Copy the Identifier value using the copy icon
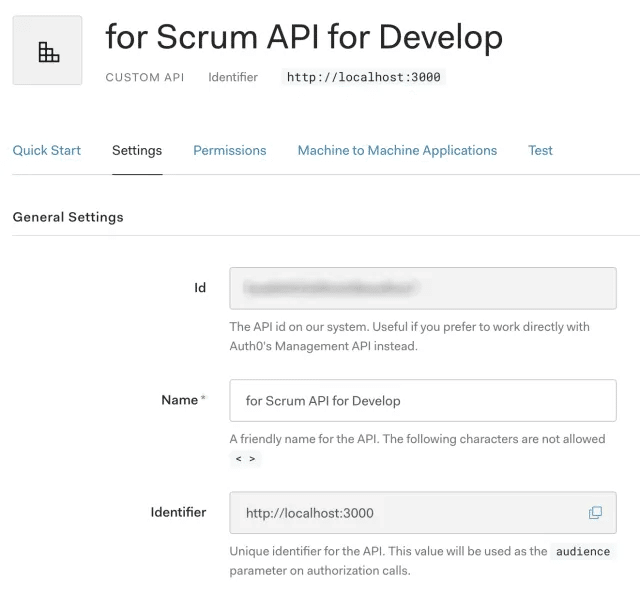This screenshot has height=595, width=640. tap(595, 513)
